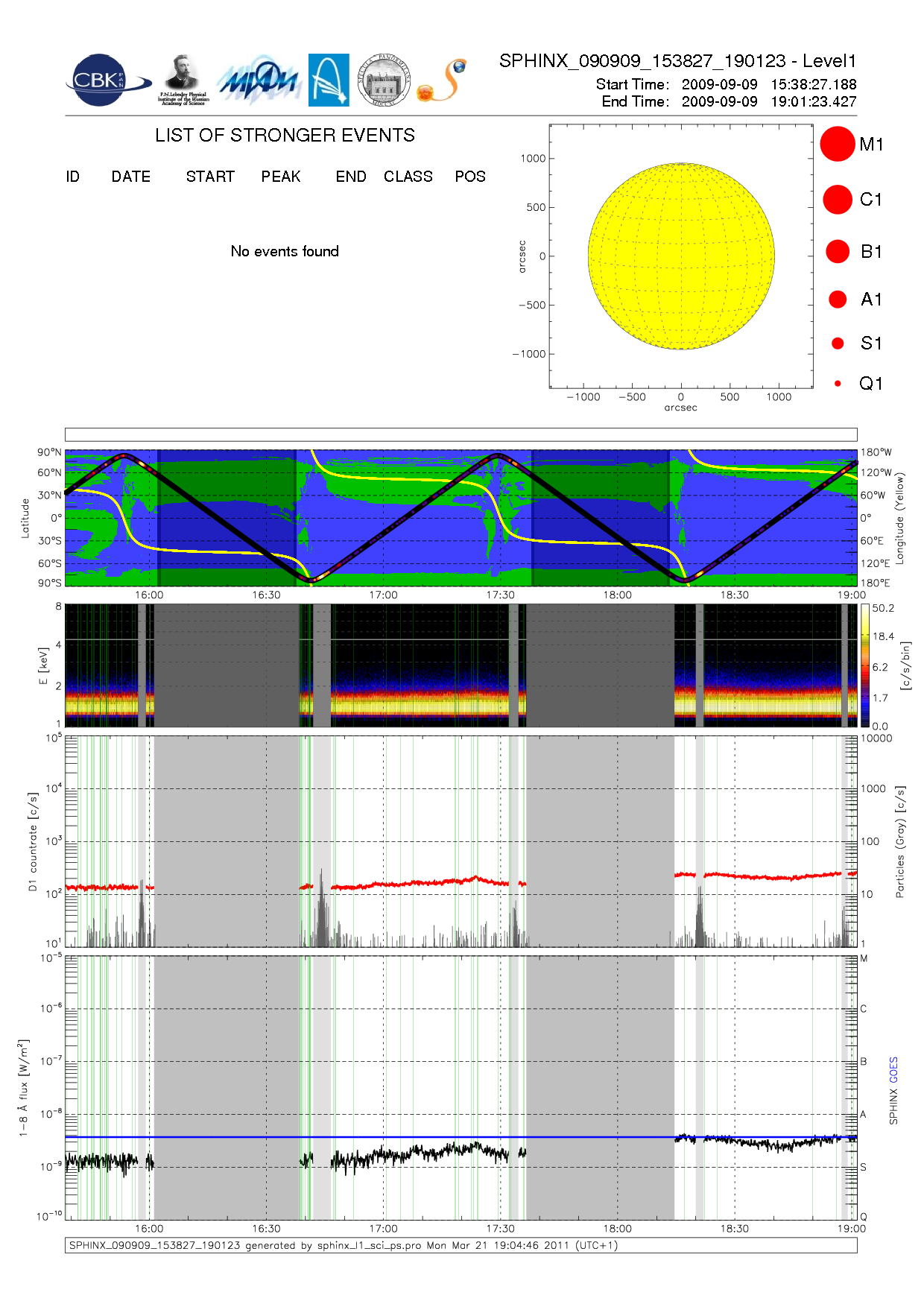This screenshot has height=1307, width=924.
Task: Click the PEAK column header
Action: 281,177
